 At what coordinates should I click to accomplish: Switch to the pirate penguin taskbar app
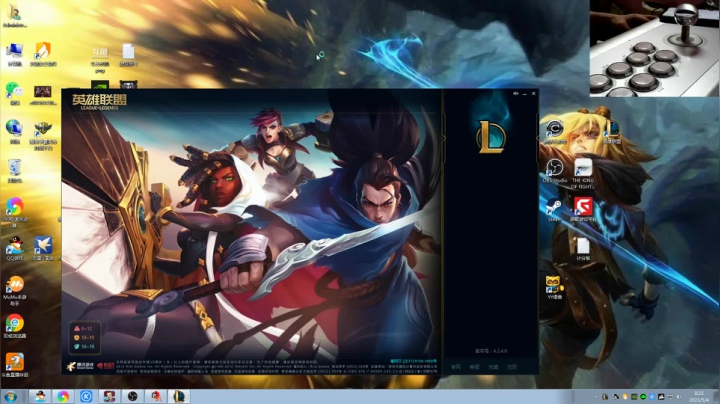click(40, 396)
